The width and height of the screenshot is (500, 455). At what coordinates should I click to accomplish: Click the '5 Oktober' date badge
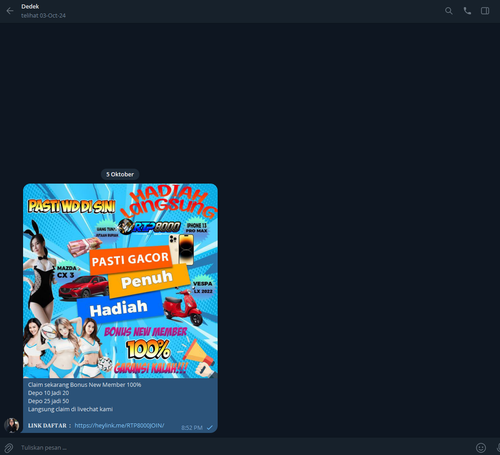pos(120,174)
